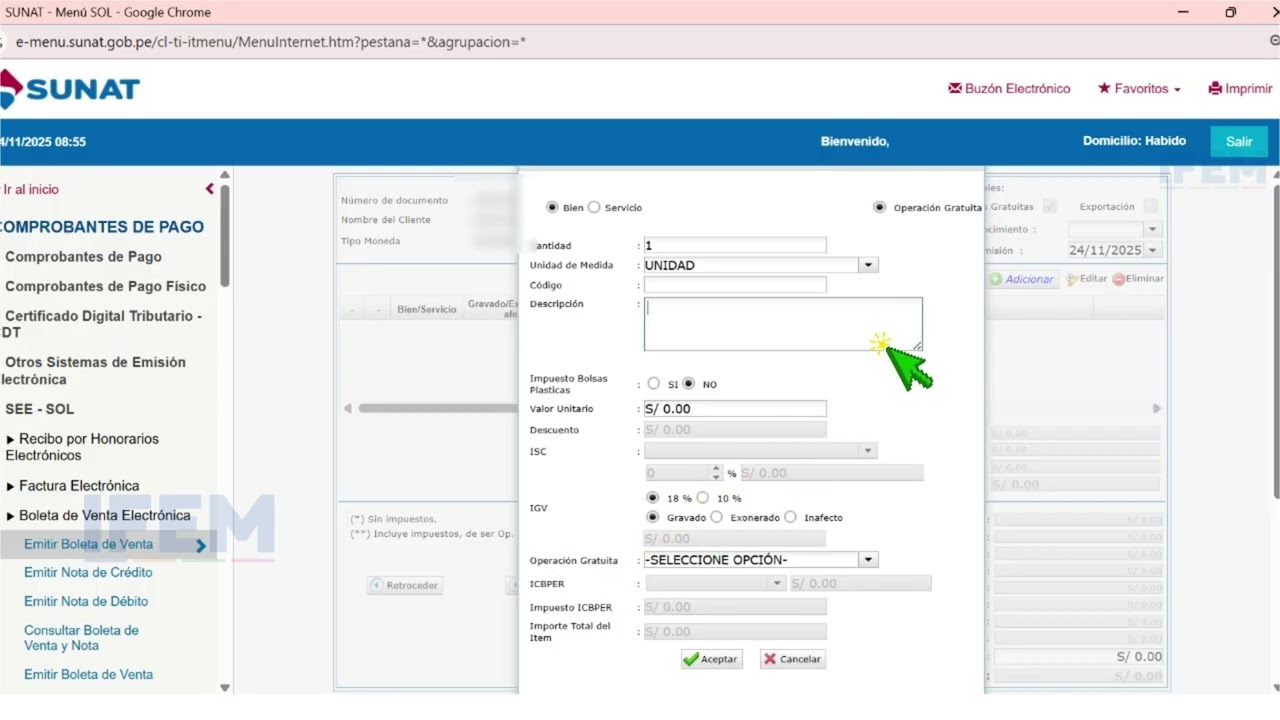Toggle Gratuitas checkbox in background
The height and width of the screenshot is (720, 1280).
[x=1049, y=206]
